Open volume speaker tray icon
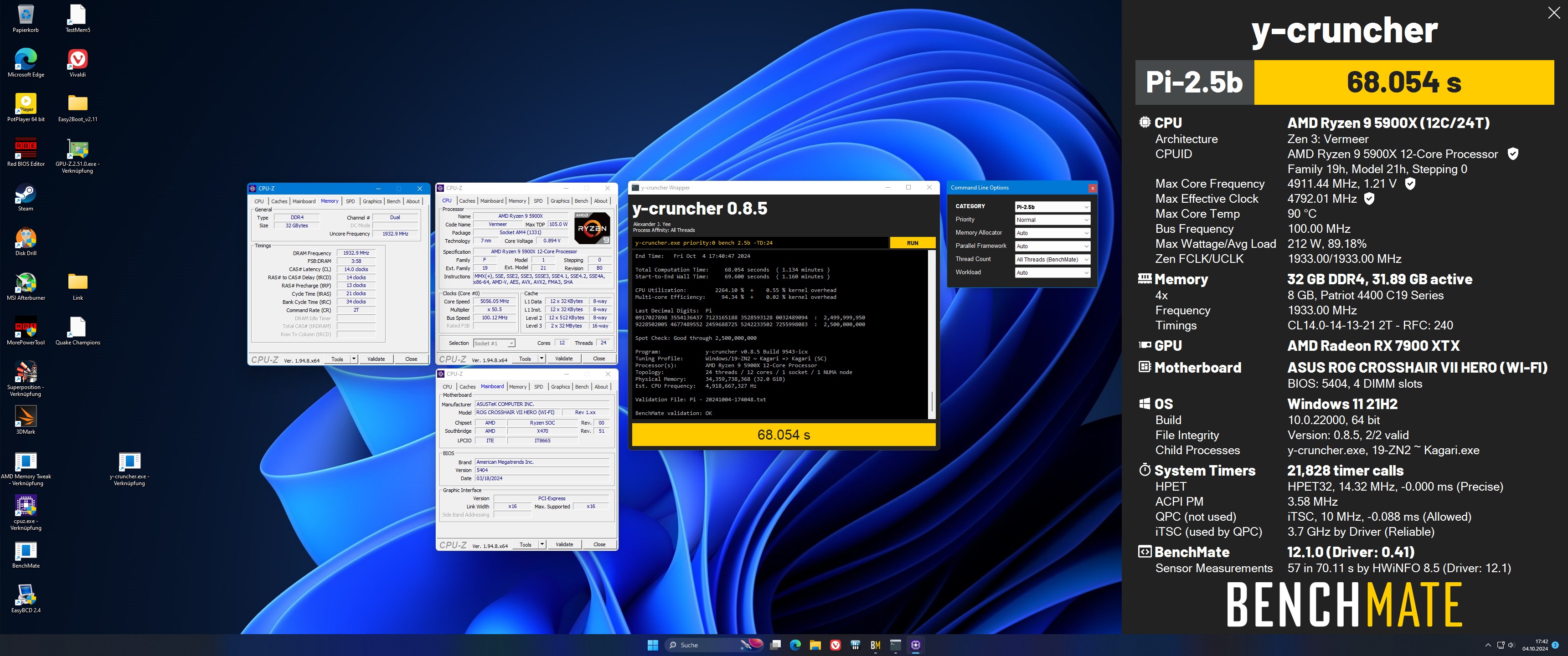Viewport: 1568px width, 656px height. [1511, 645]
